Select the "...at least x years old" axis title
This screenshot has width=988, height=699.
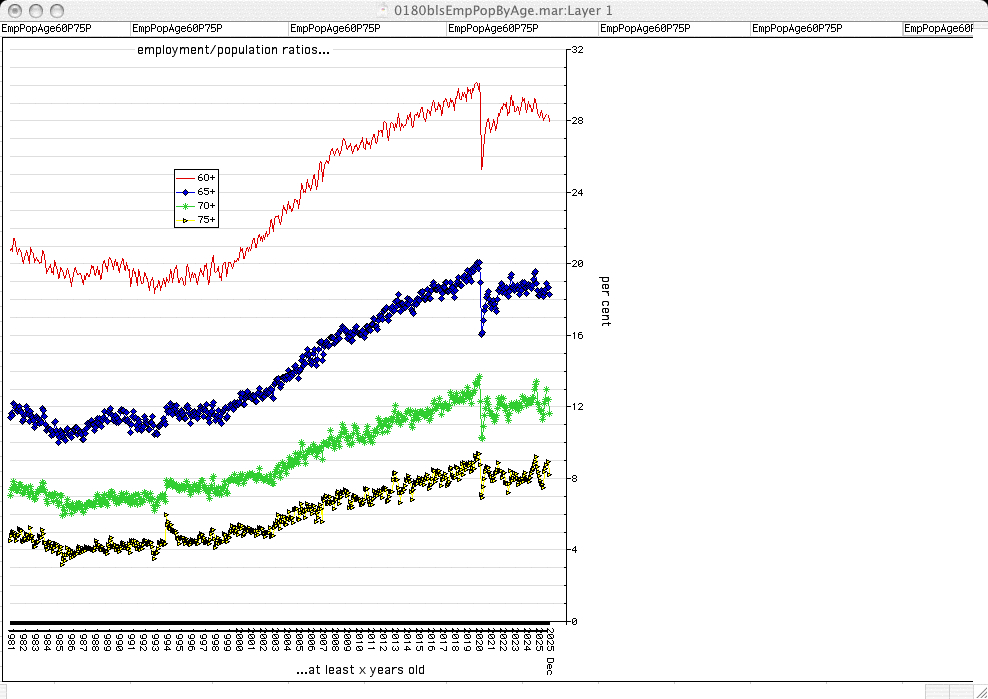click(x=360, y=669)
